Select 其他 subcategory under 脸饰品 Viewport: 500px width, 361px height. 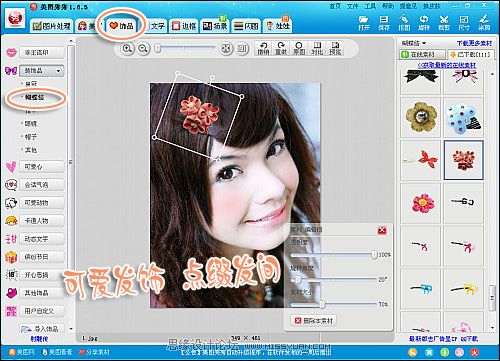pyautogui.click(x=31, y=150)
